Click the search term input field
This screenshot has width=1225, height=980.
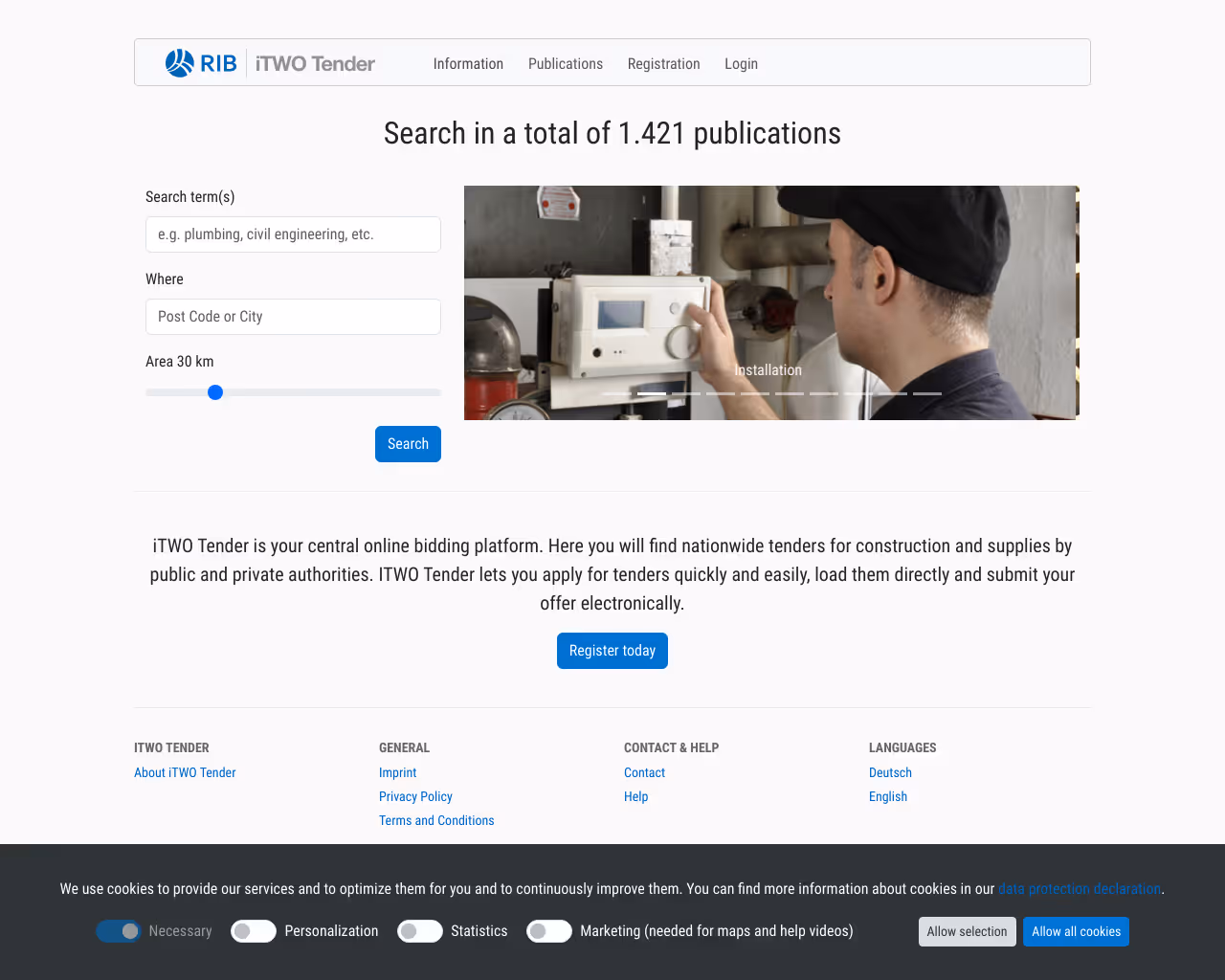point(293,234)
